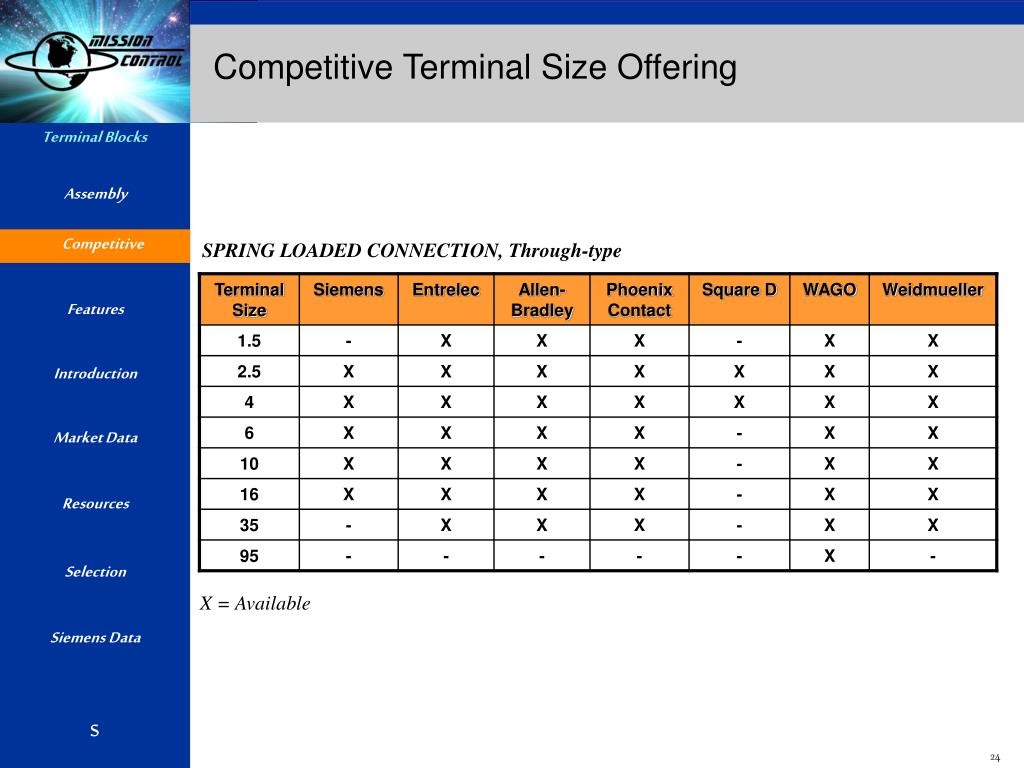Open the Terminal Blocks section link
The width and height of the screenshot is (1024, 768).
point(95,137)
